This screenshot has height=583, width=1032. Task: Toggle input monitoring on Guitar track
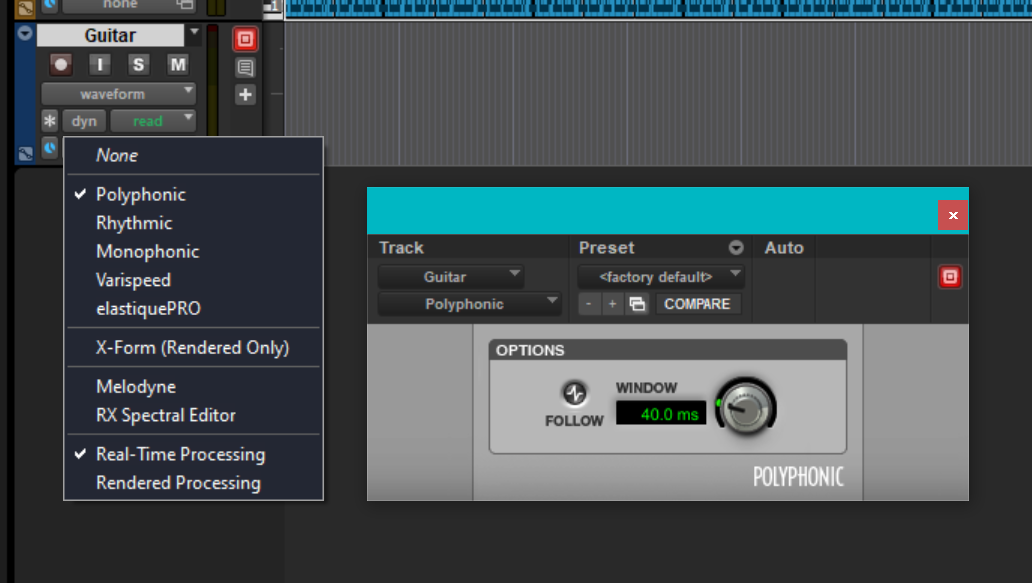100,65
